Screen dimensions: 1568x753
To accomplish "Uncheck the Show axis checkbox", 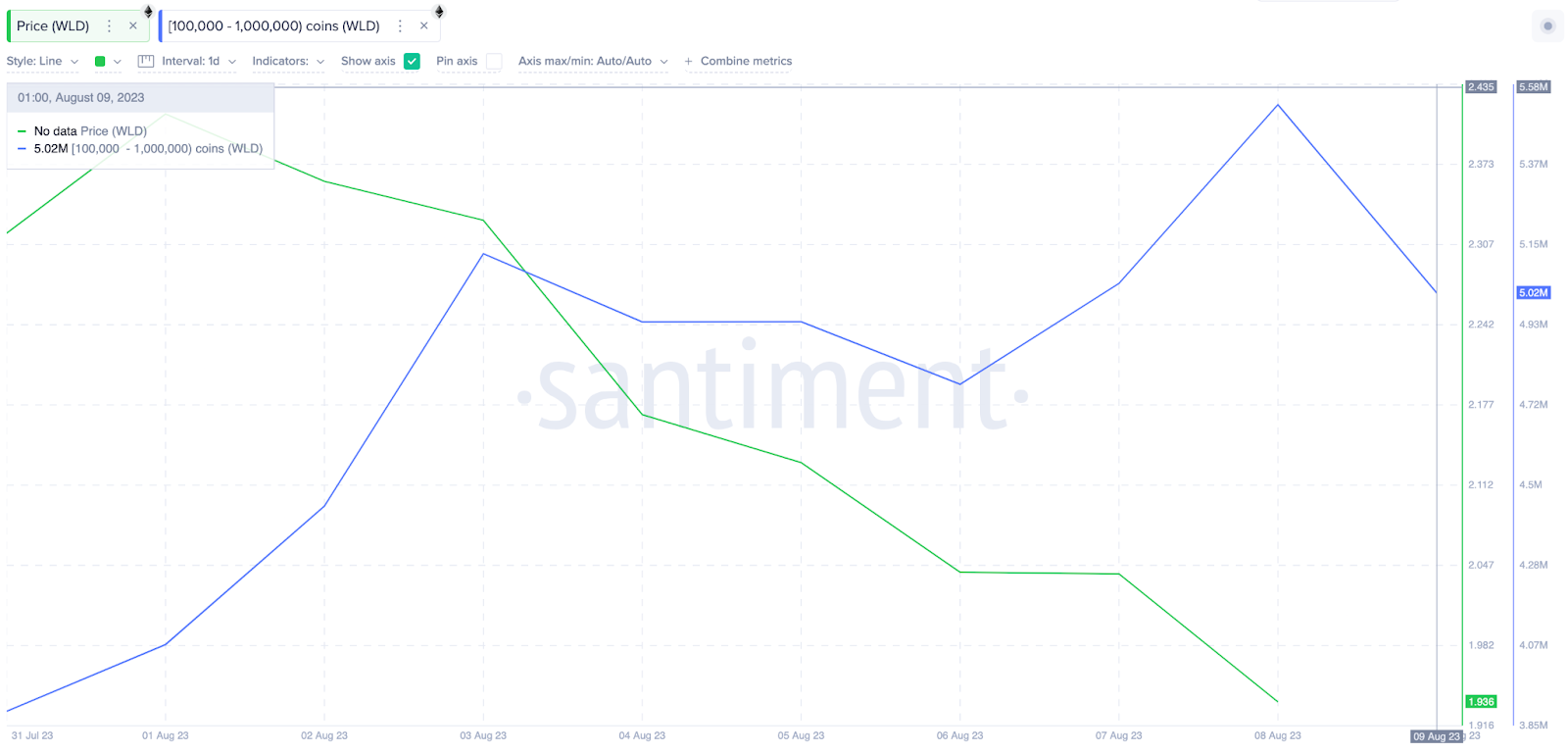I will click(413, 61).
